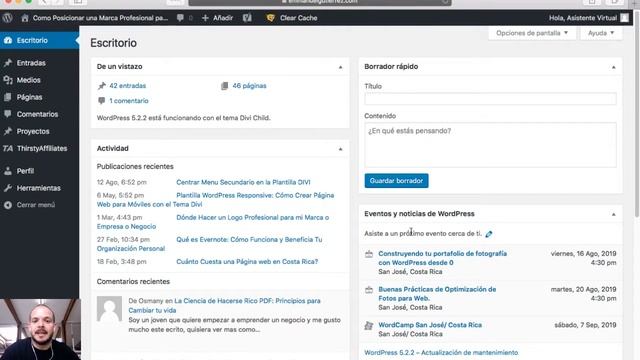Open the Escritorio menu item

pyautogui.click(x=39, y=40)
